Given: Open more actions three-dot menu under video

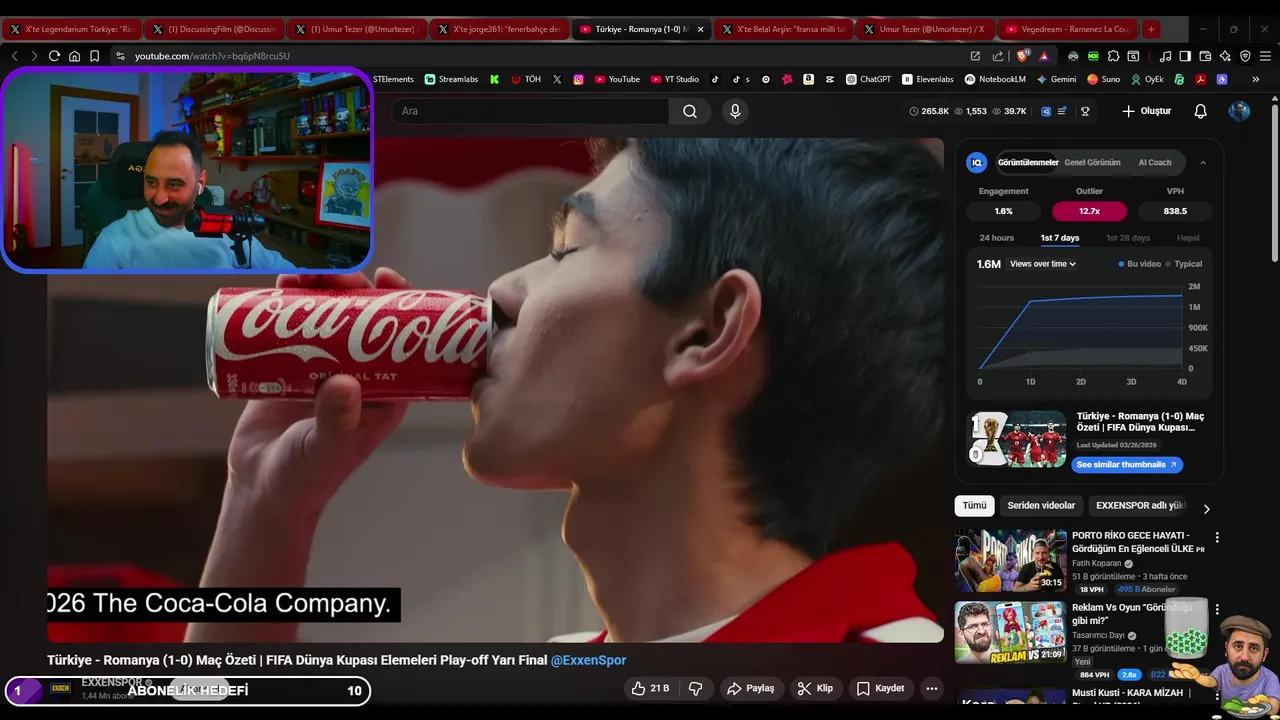Looking at the screenshot, I should click(931, 688).
